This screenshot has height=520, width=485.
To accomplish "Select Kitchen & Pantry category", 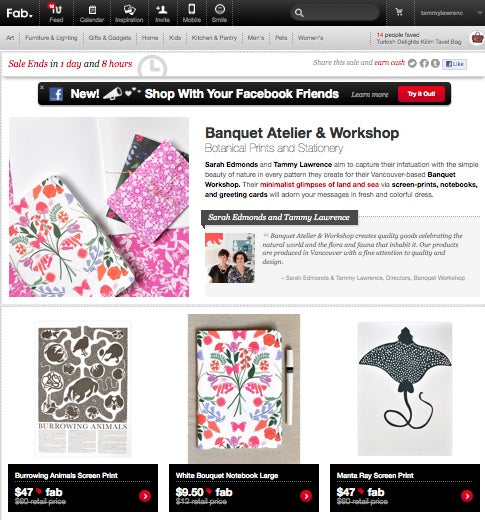I will click(214, 38).
